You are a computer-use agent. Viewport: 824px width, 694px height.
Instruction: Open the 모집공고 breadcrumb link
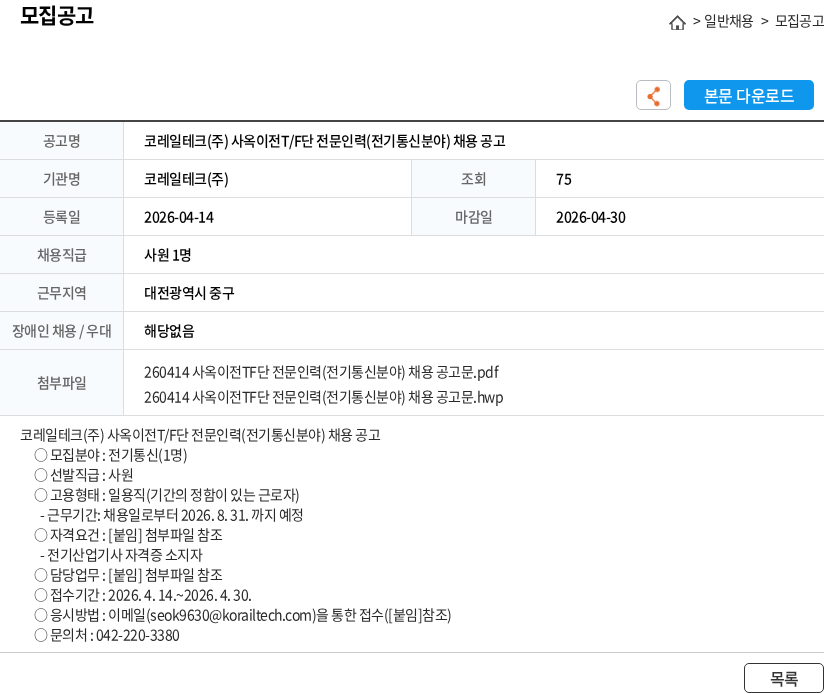pos(799,21)
